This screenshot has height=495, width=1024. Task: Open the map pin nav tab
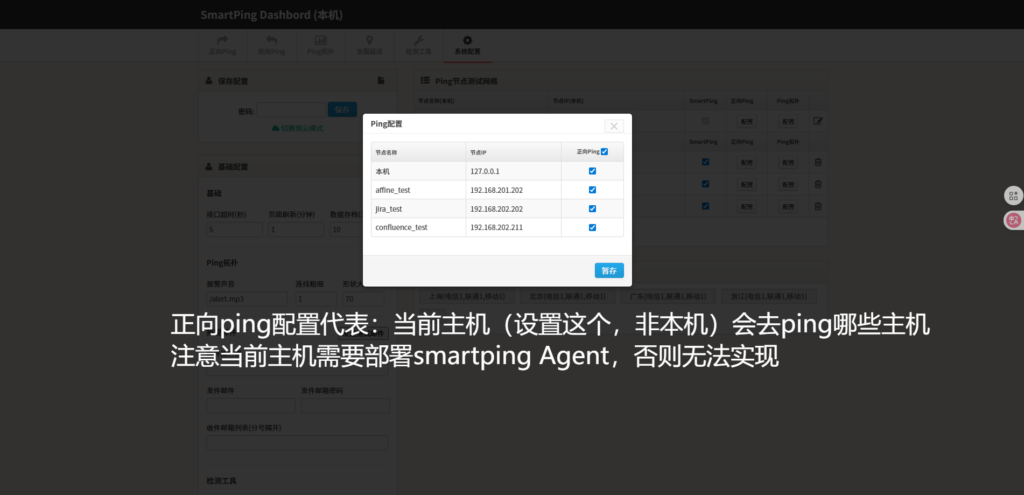coord(369,44)
